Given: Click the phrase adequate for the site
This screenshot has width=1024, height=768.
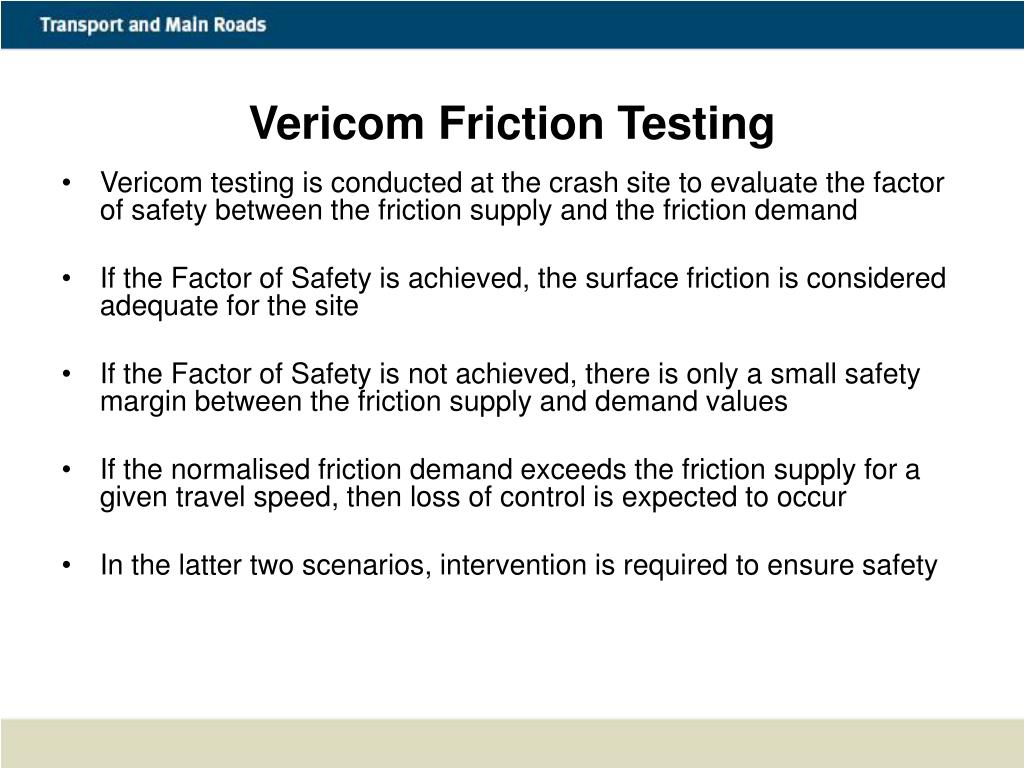Looking at the screenshot, I should (229, 307).
